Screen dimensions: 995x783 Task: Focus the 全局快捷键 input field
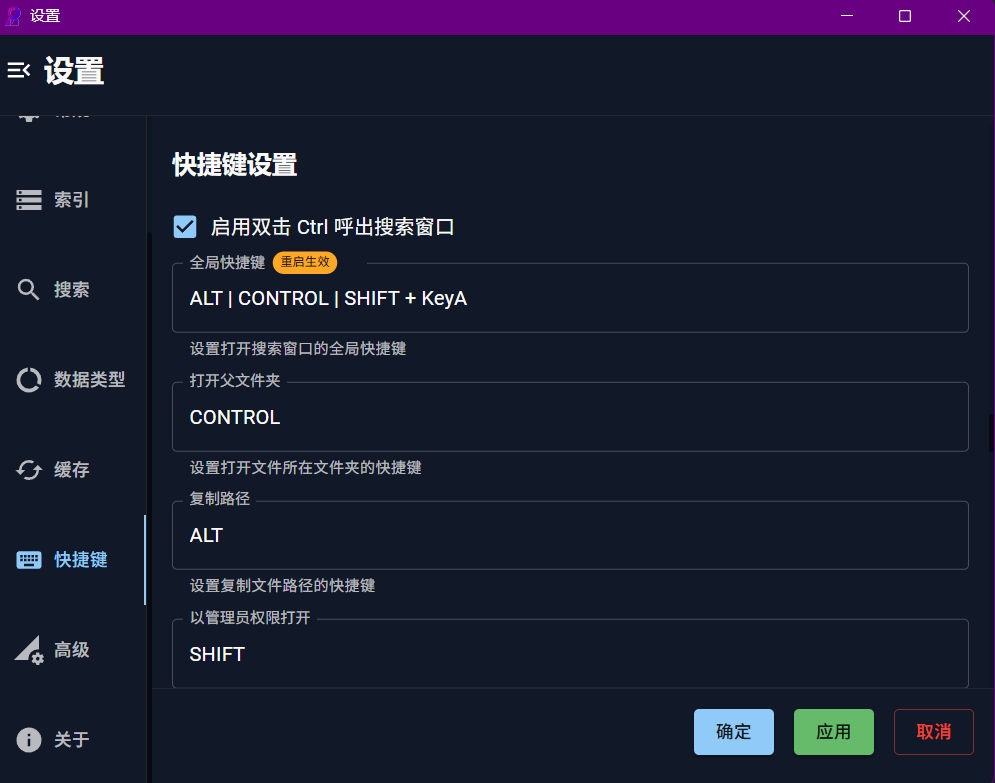(570, 298)
